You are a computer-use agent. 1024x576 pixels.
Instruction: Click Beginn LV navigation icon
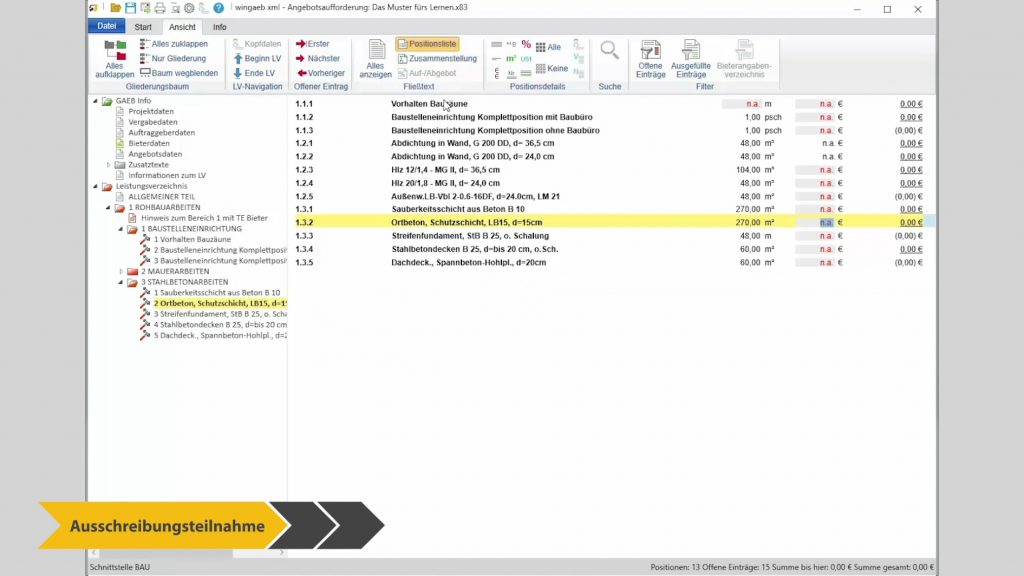(262, 58)
